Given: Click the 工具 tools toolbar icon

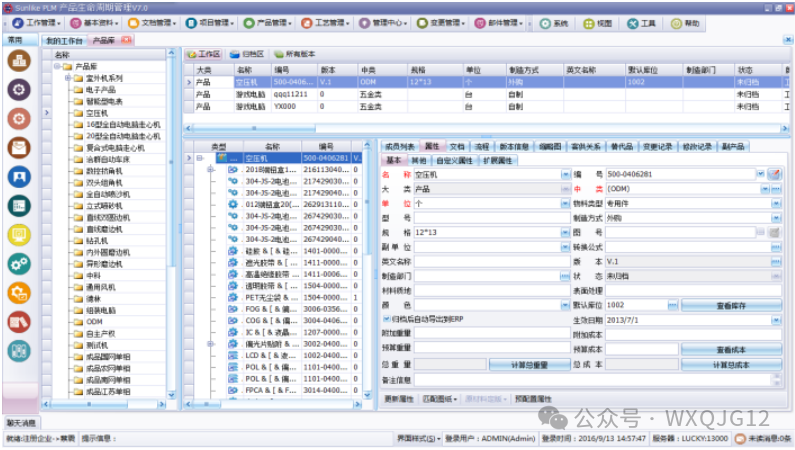Looking at the screenshot, I should (633, 23).
